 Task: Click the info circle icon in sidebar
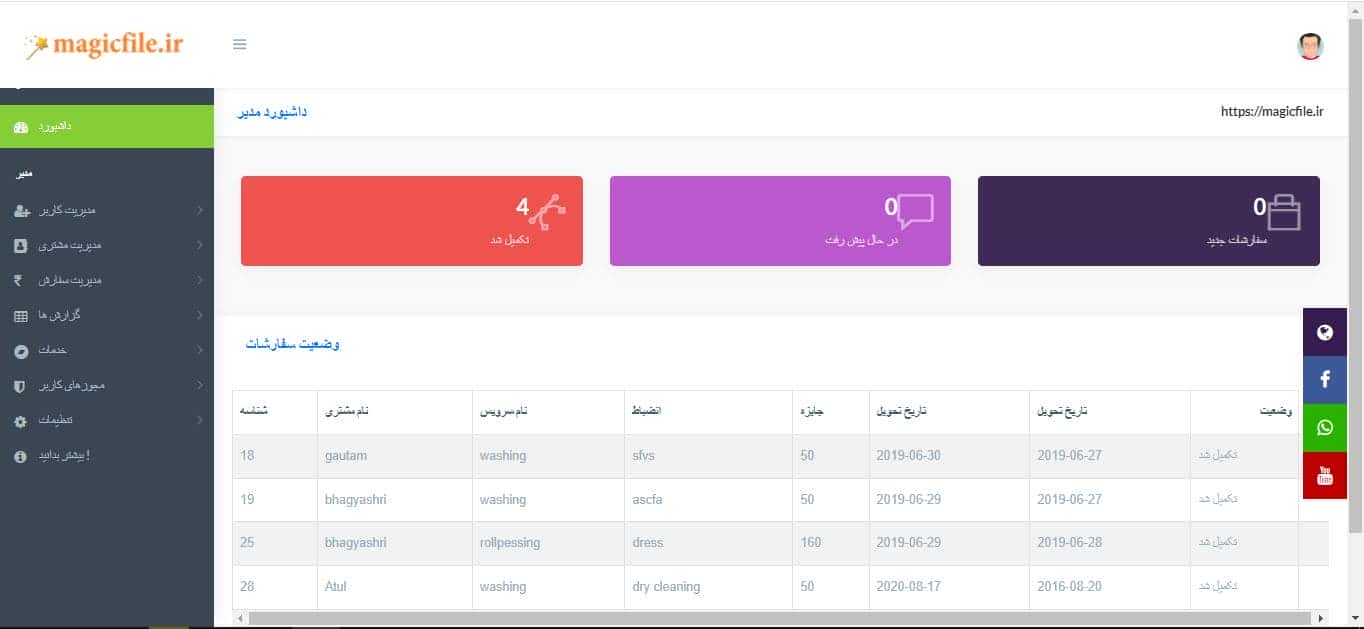tap(21, 456)
